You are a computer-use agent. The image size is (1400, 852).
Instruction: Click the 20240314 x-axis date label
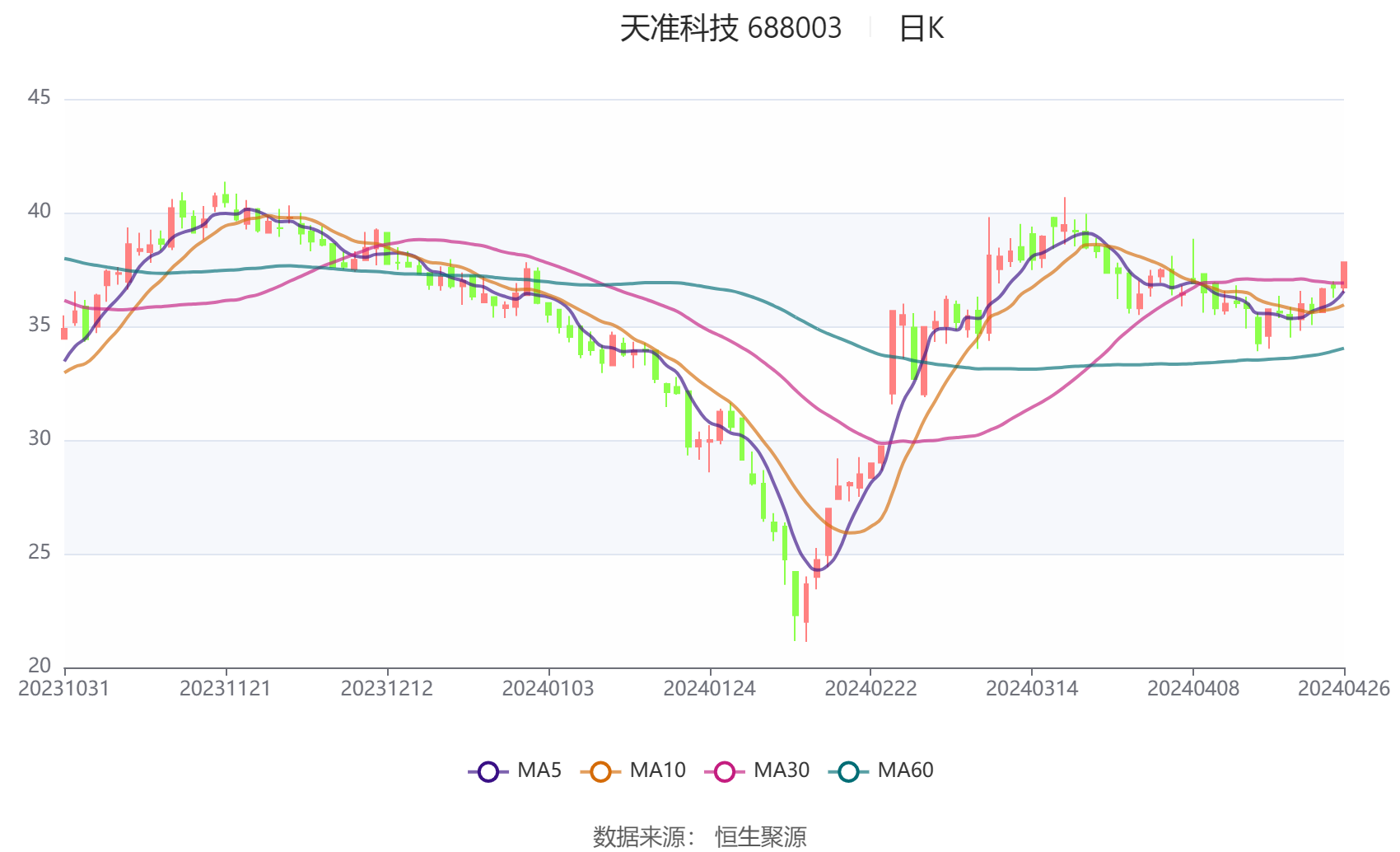1032,689
